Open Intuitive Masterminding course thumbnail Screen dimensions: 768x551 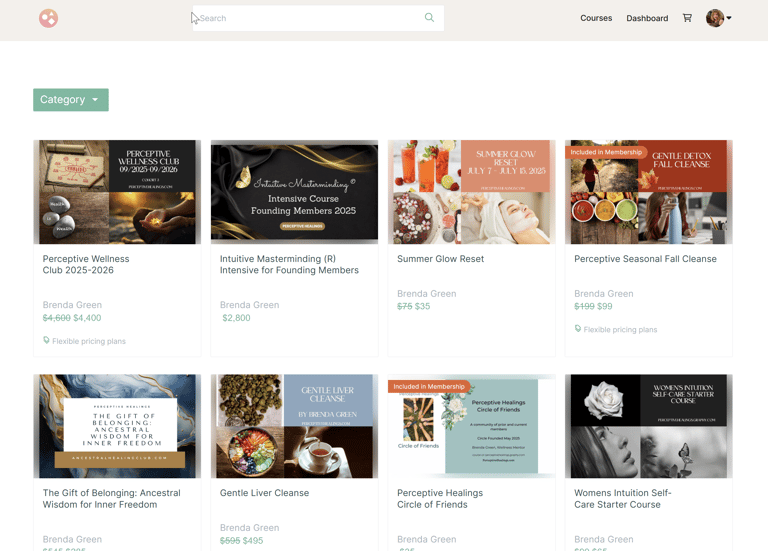click(x=294, y=192)
